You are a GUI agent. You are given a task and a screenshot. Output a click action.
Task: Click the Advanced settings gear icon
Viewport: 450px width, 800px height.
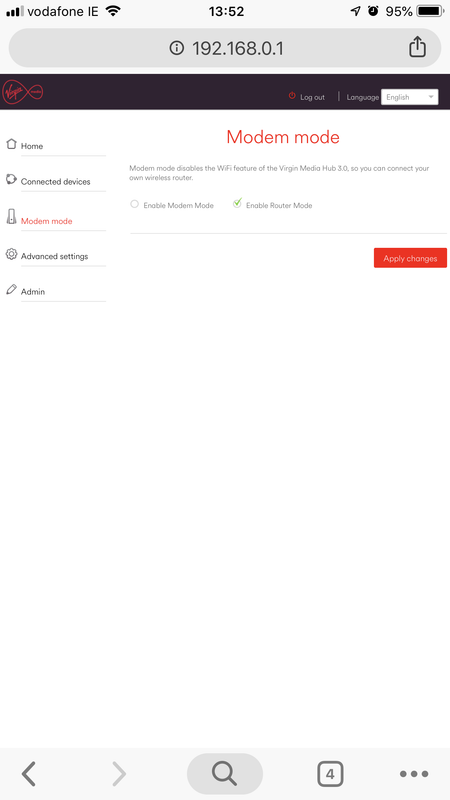tap(11, 254)
